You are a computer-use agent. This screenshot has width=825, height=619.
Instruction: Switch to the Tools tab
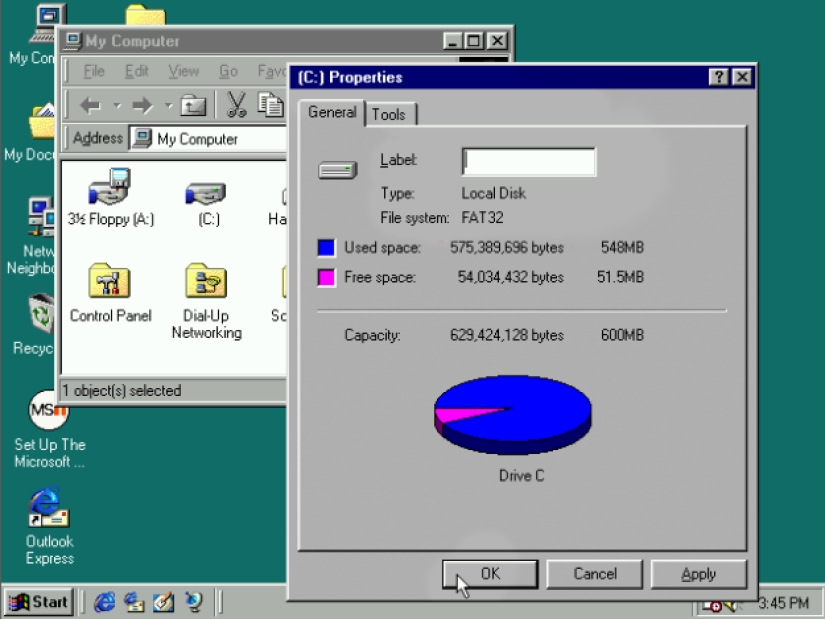(x=389, y=114)
